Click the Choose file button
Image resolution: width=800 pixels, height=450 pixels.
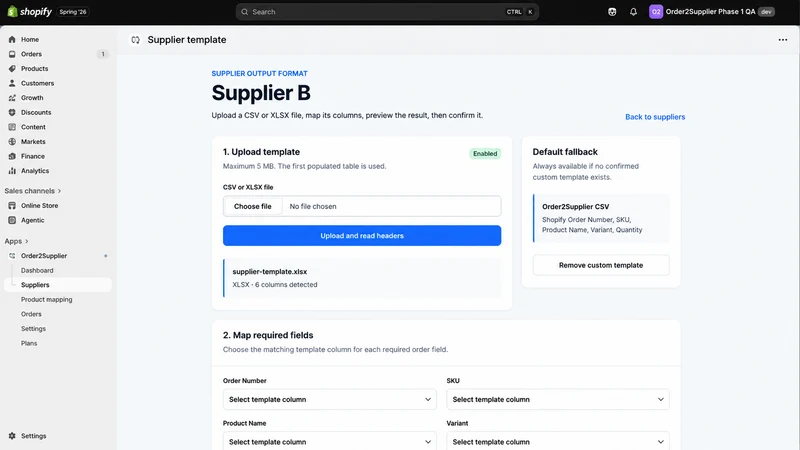click(253, 206)
